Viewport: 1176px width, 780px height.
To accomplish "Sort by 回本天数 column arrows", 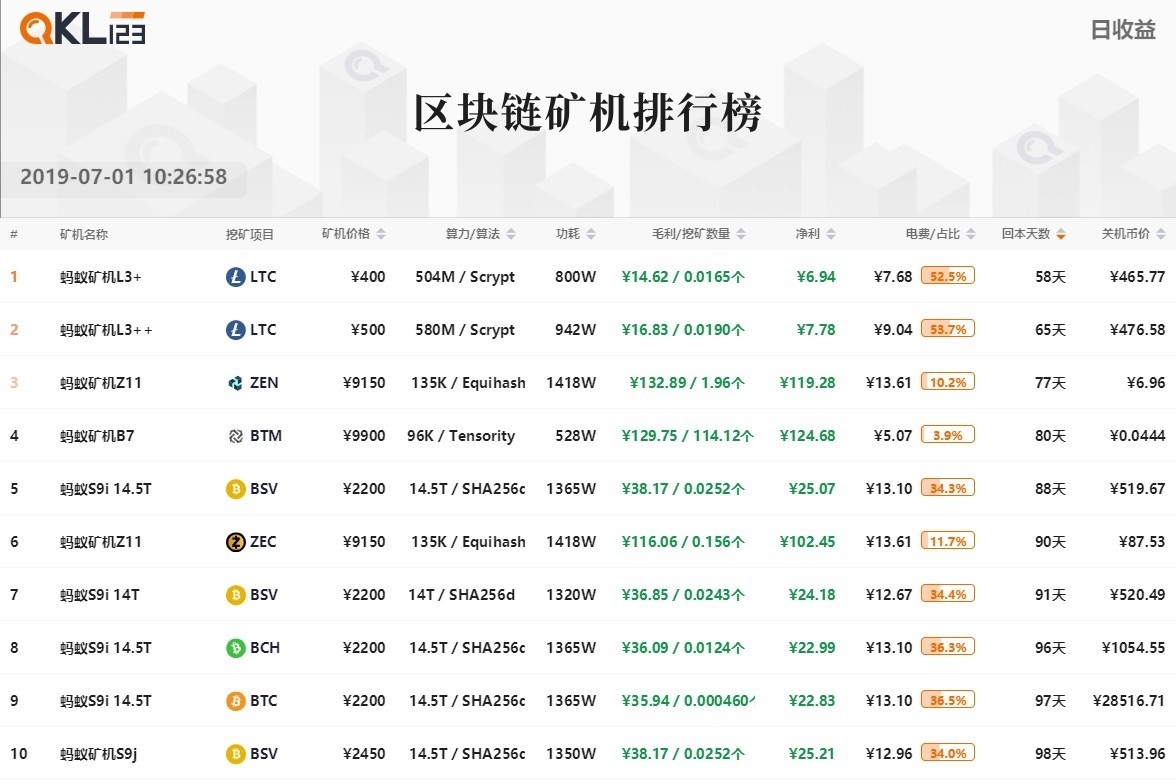I will point(1060,234).
